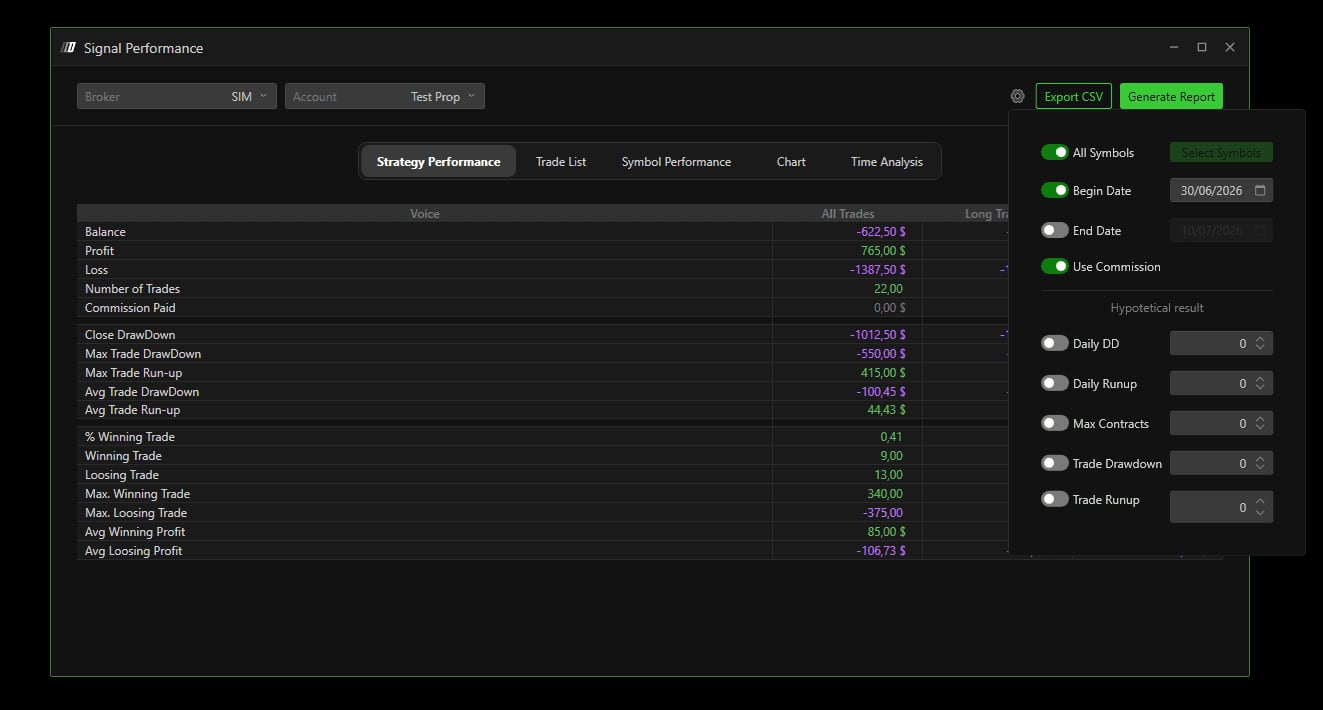The height and width of the screenshot is (710, 1323).
Task: Click the Daily Runup value stepper
Action: coord(1260,383)
